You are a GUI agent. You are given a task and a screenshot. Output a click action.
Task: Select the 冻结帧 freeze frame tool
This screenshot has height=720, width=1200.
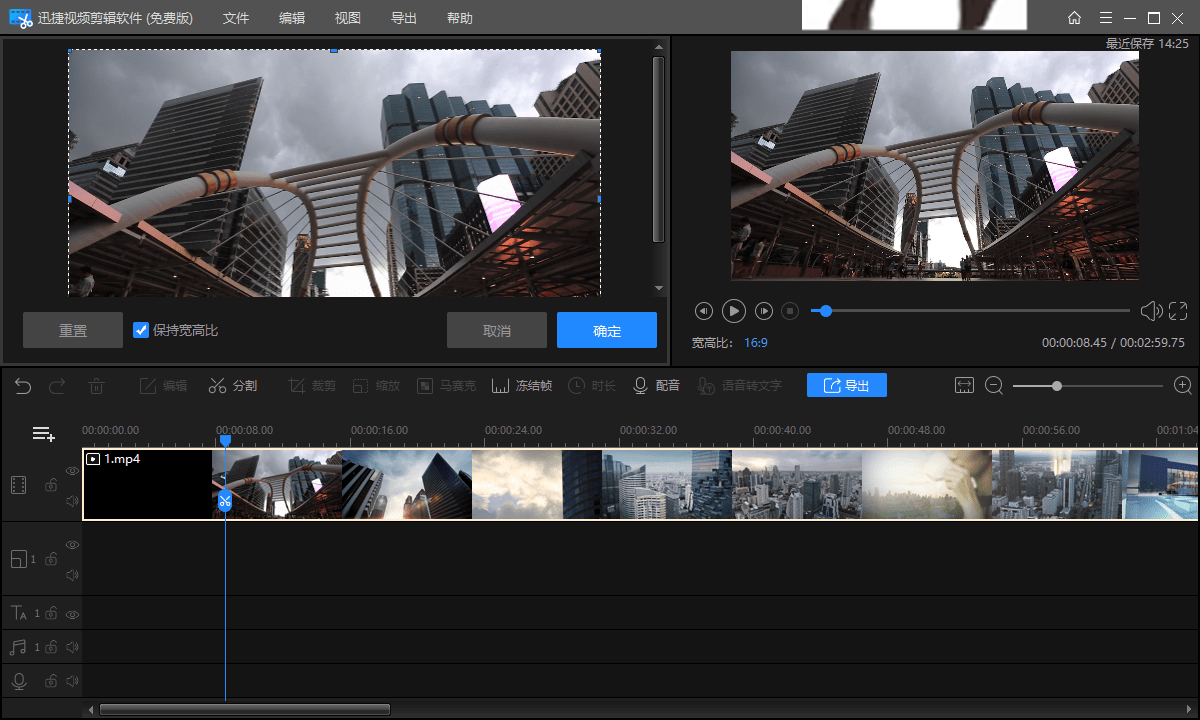click(522, 385)
